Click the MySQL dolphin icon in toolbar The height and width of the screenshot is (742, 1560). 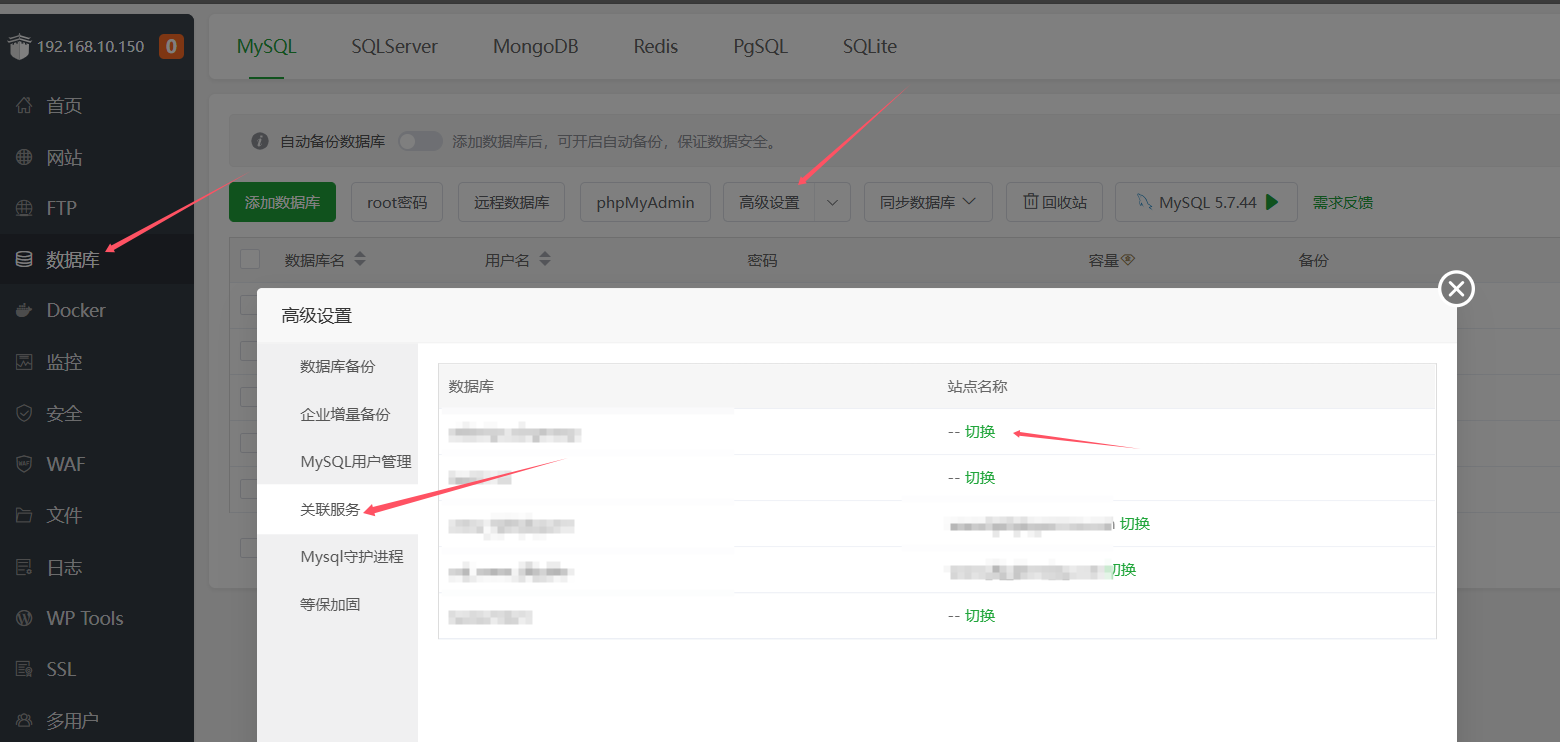pos(1145,202)
